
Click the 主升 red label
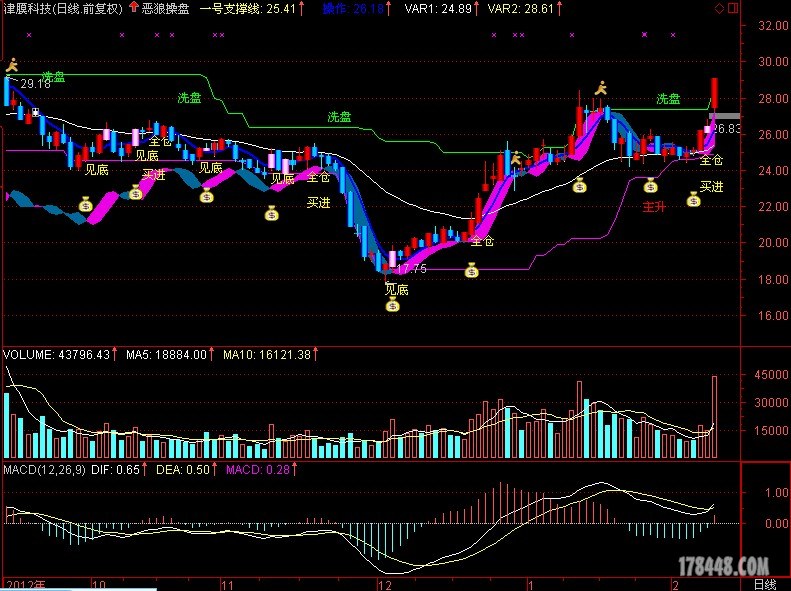coord(654,207)
